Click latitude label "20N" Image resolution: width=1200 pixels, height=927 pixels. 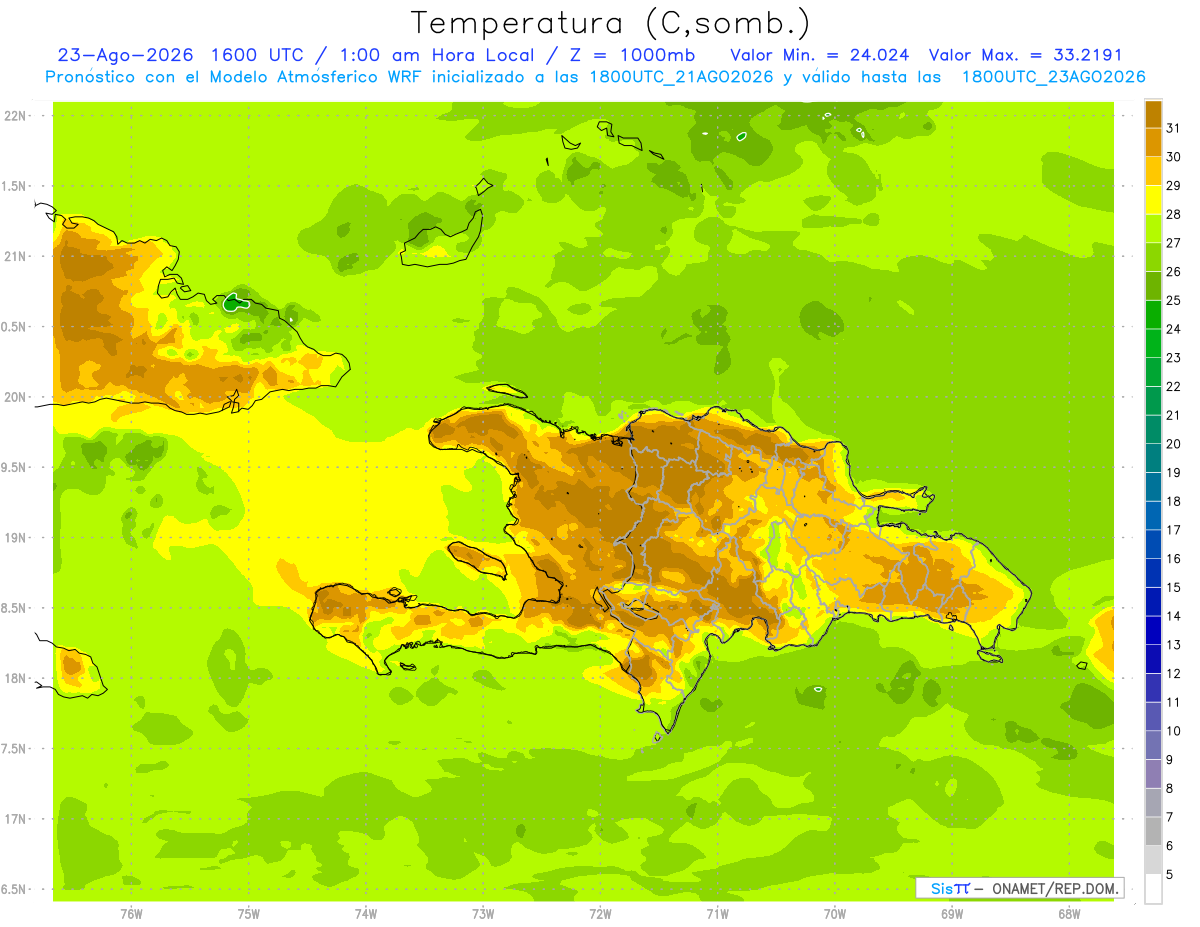tap(17, 397)
